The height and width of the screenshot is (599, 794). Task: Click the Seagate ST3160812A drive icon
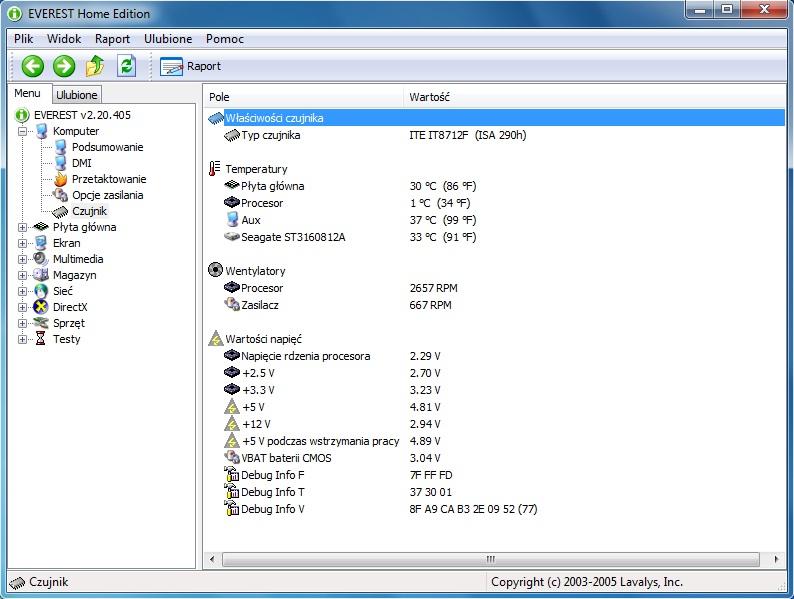tap(231, 236)
